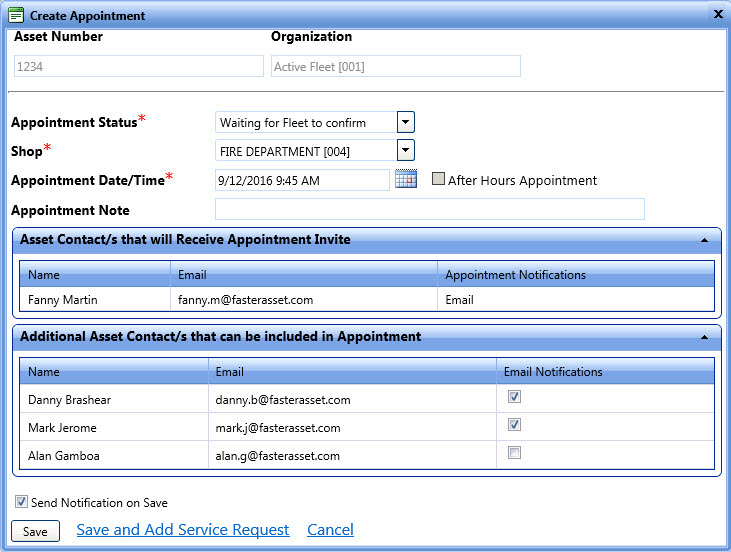Click the After Hours Appointment label

click(522, 180)
